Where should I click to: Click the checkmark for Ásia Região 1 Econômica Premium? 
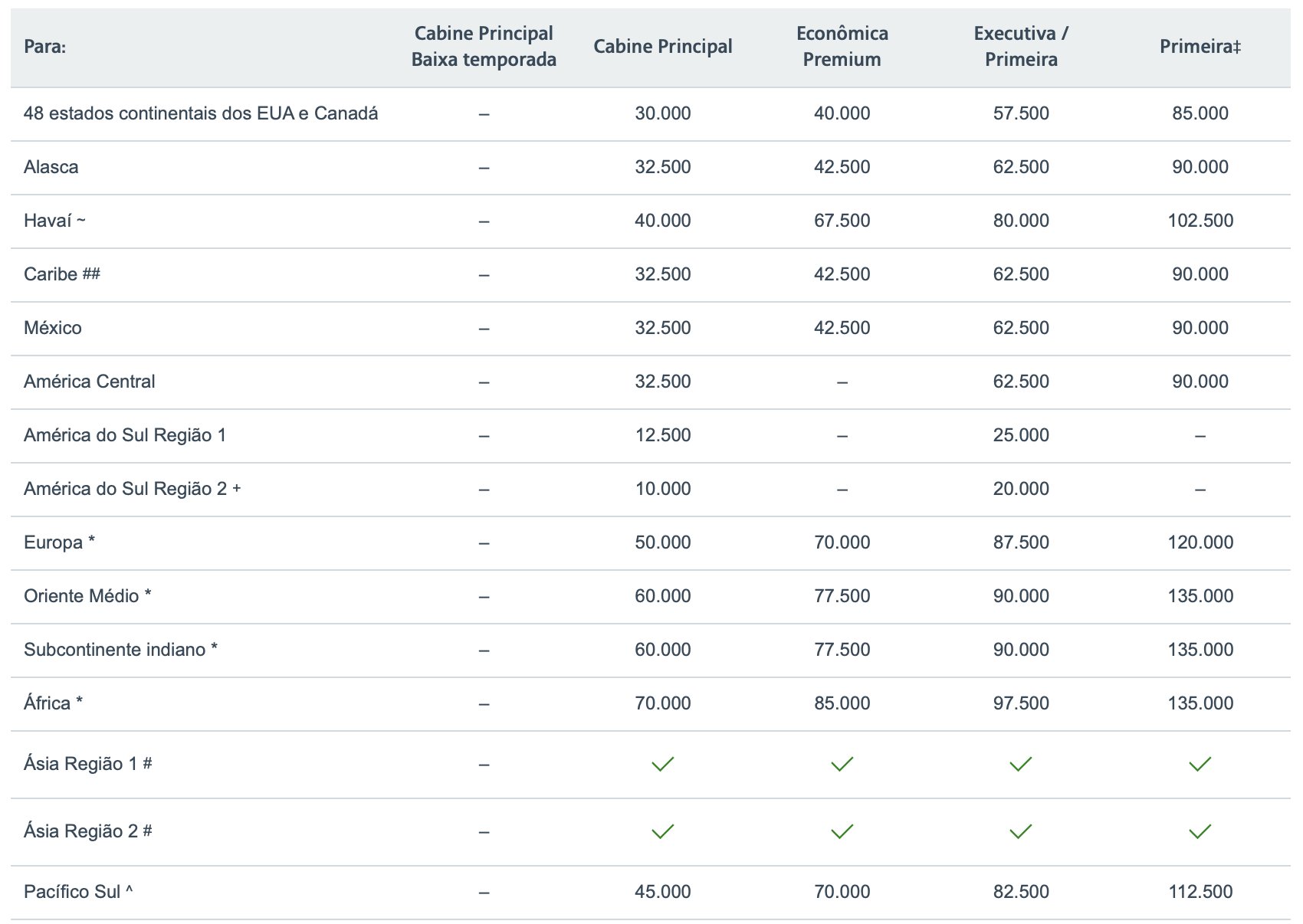point(842,764)
